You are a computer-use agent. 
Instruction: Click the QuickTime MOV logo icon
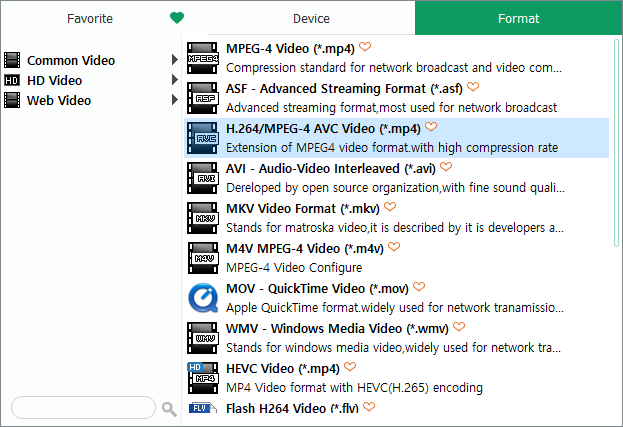[203, 298]
